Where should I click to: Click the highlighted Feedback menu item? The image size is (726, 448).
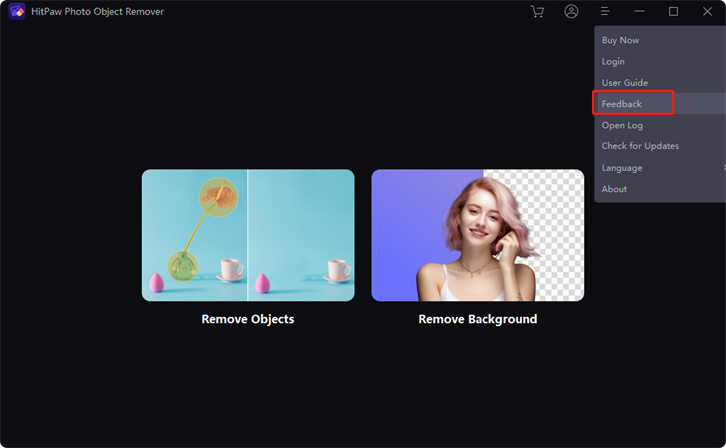click(622, 104)
